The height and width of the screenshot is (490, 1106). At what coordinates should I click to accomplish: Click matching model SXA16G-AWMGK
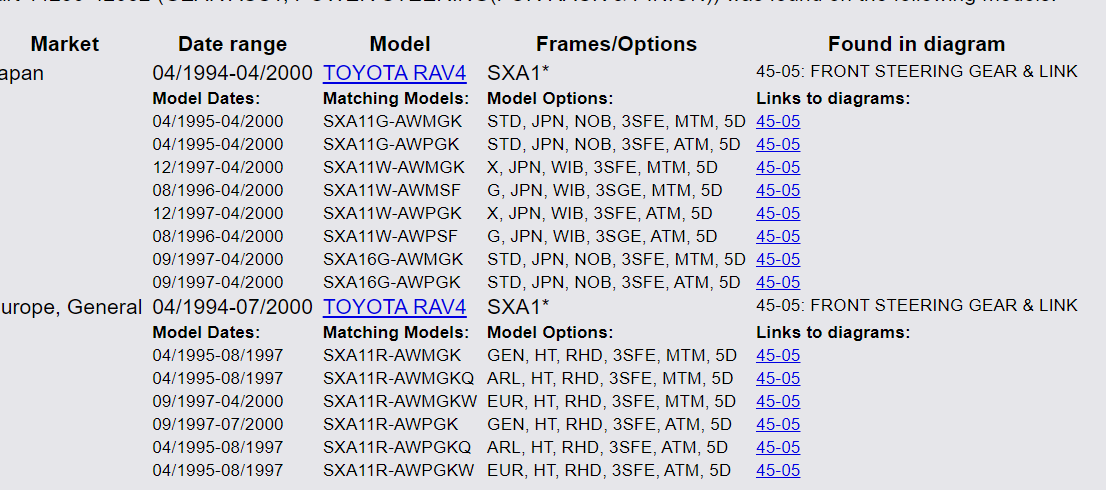pos(393,259)
